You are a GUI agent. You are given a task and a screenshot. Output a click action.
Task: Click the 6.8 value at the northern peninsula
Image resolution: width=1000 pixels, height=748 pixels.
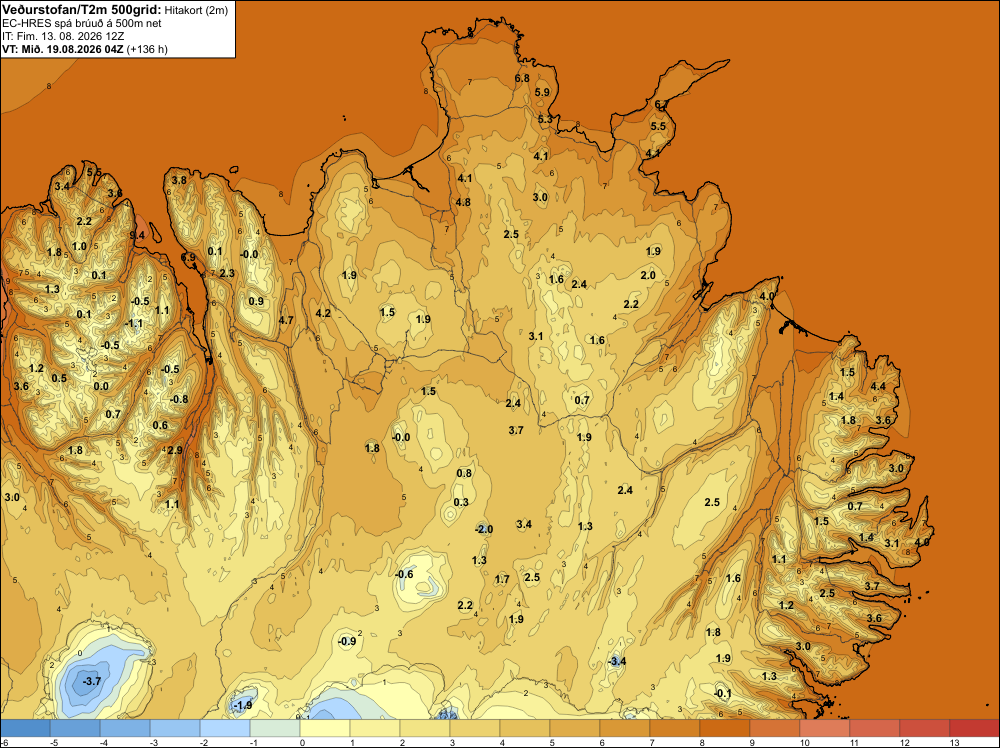522,78
